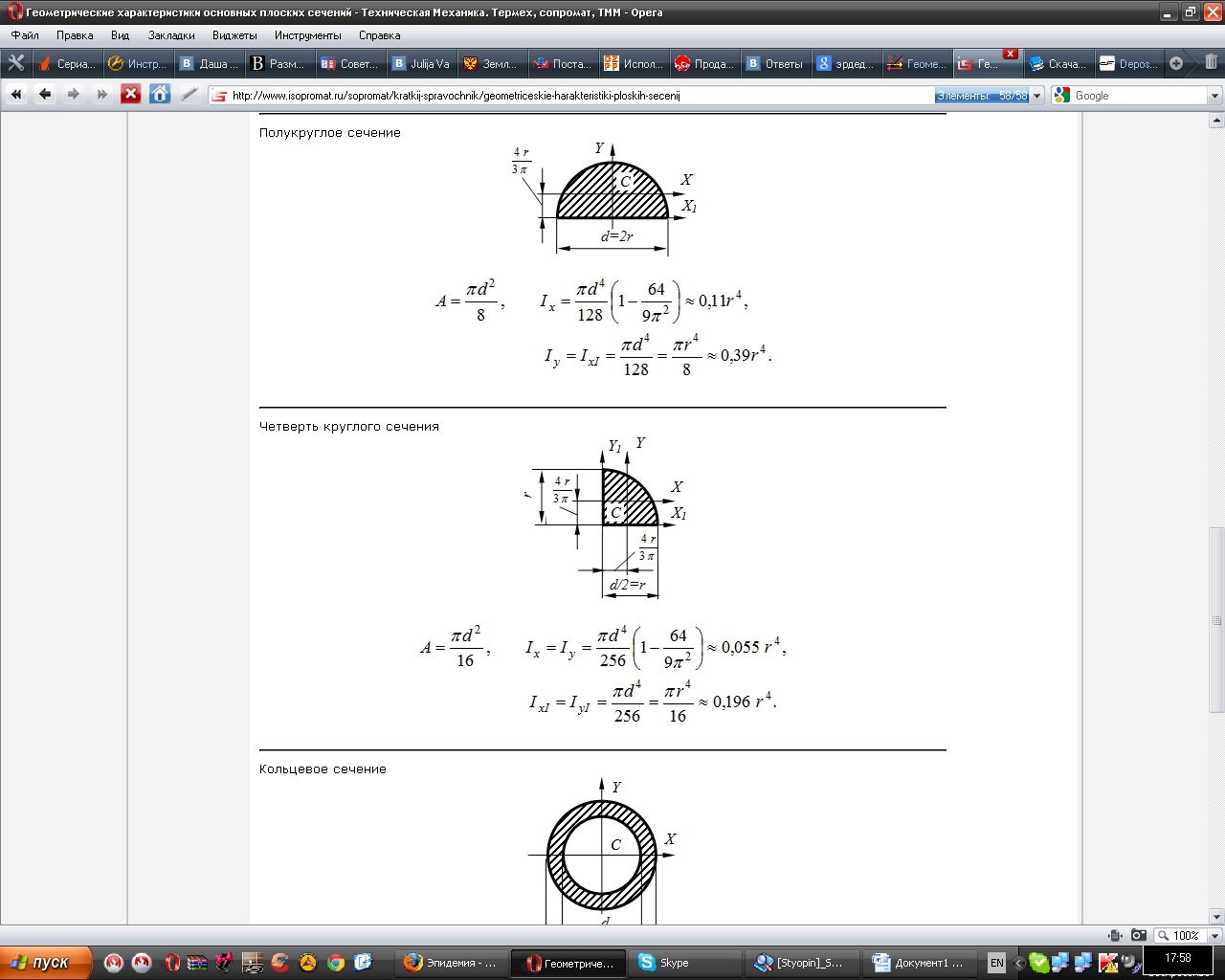
Task: Click the Кольцевое сечение heading
Action: [323, 769]
